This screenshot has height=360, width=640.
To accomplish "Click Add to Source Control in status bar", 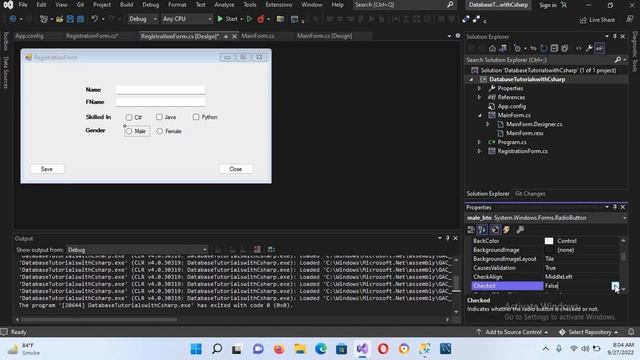I will pyautogui.click(x=512, y=332).
